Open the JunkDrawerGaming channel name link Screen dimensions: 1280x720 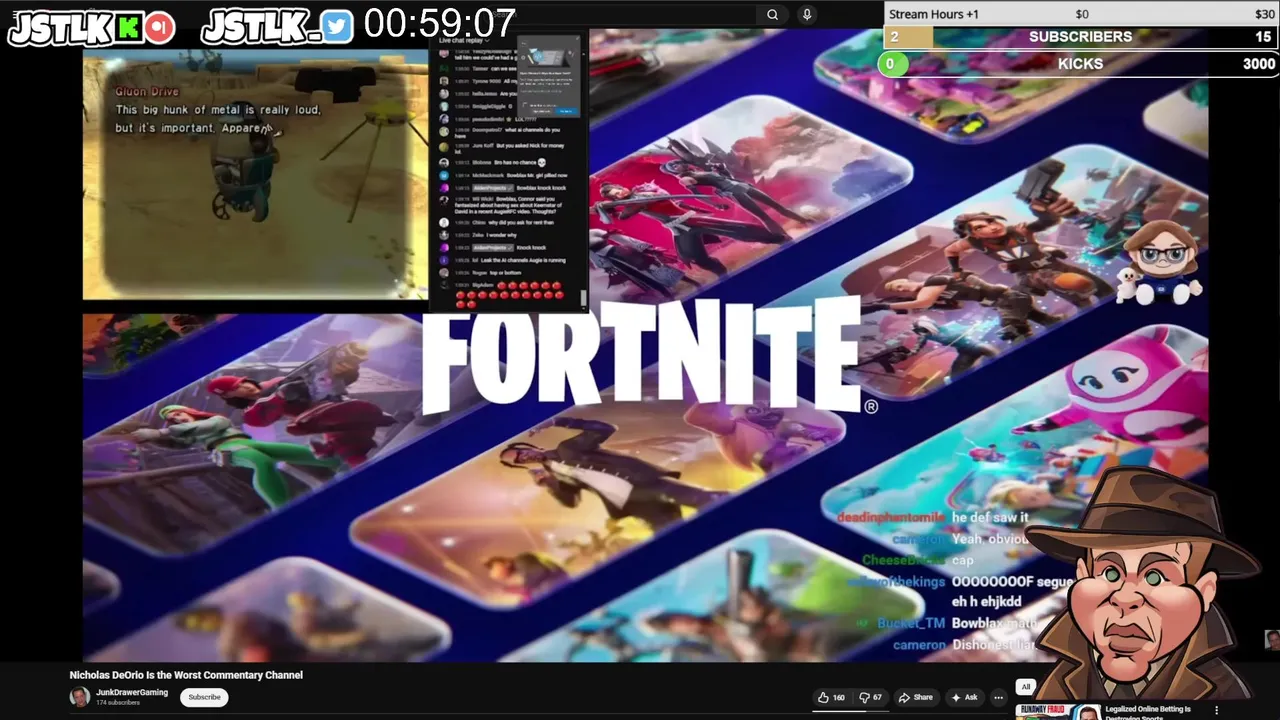(x=132, y=692)
